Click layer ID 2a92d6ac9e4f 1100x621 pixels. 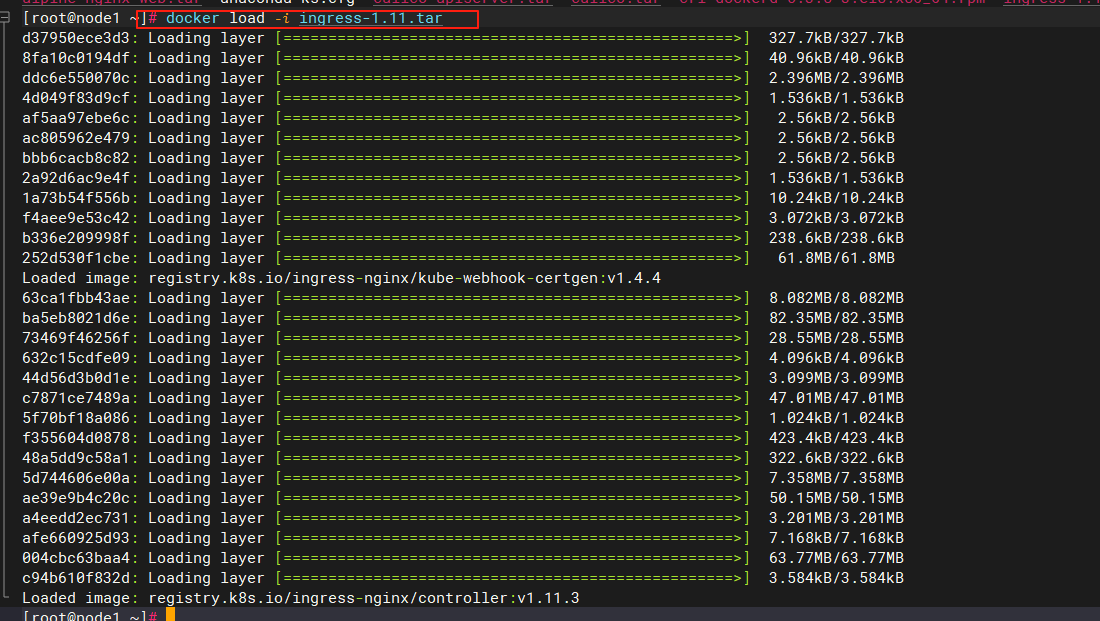76,178
